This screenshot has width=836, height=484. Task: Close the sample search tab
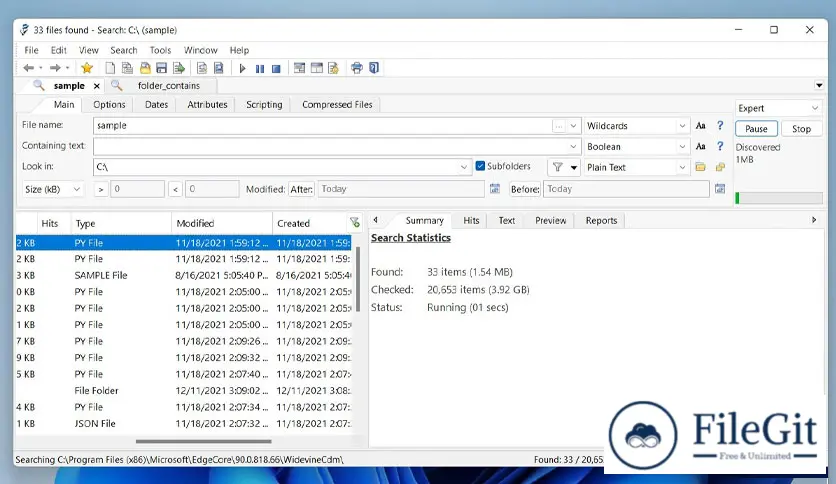[x=97, y=86]
